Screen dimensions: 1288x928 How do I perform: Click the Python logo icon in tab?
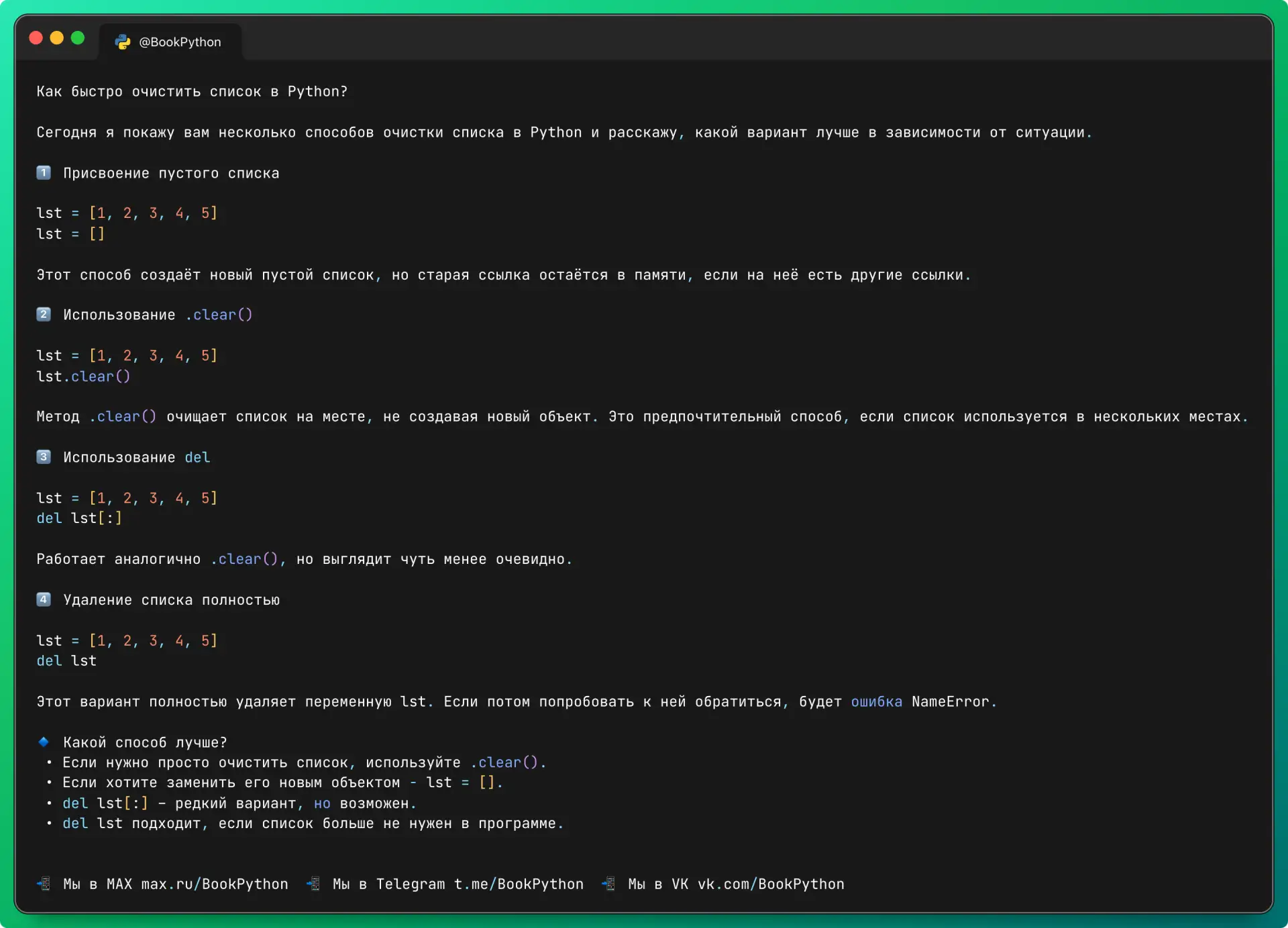coord(122,42)
